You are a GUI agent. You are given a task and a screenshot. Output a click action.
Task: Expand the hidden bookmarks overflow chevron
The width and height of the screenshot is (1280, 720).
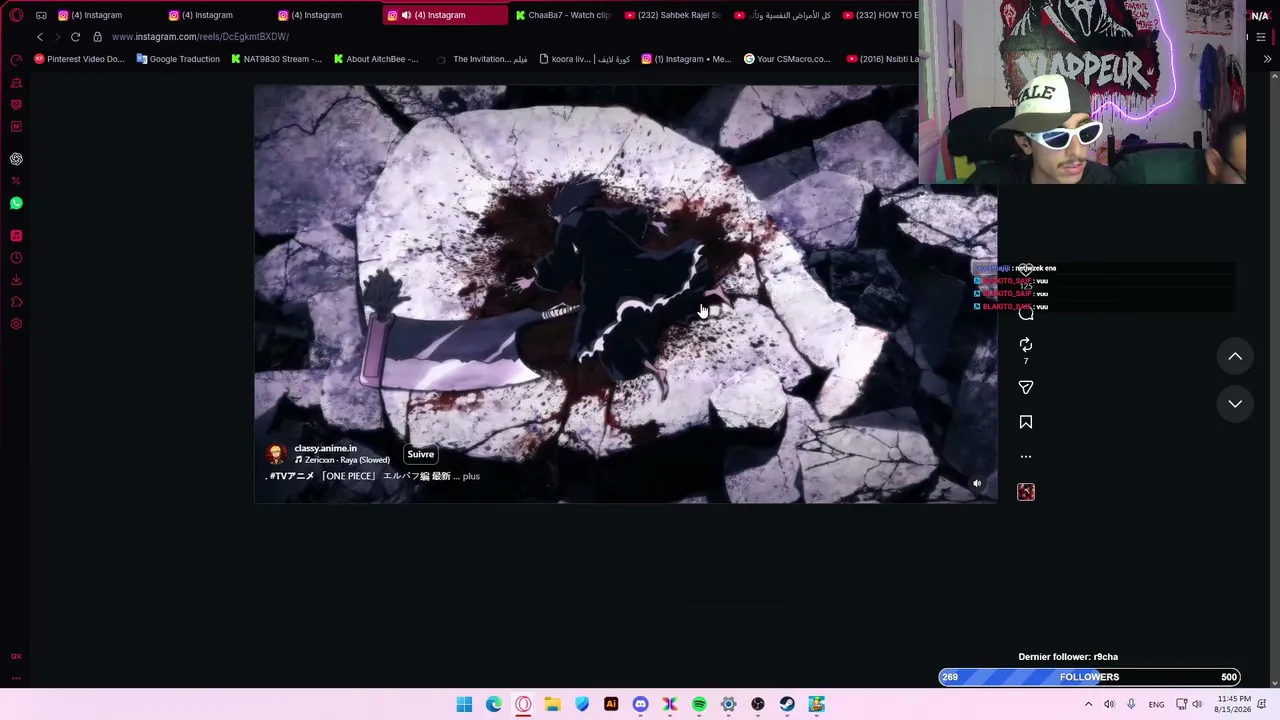[1267, 59]
